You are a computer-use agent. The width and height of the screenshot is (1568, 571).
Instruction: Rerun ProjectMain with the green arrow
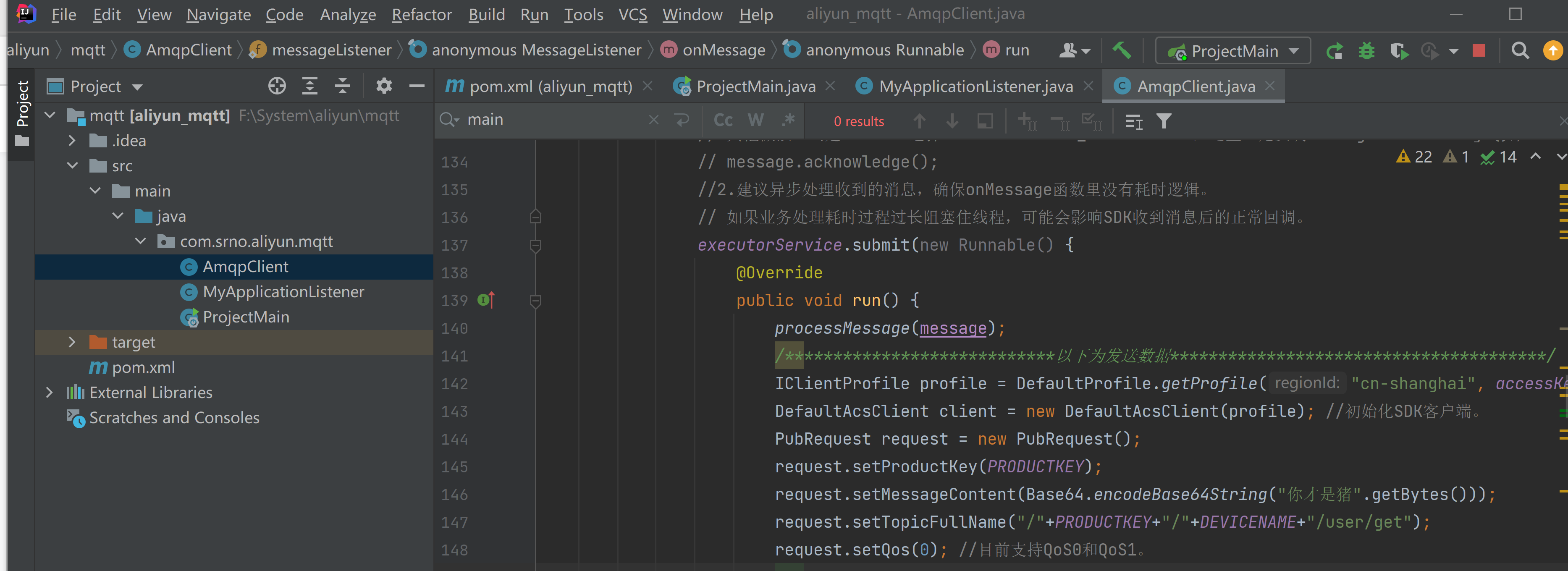[x=1334, y=50]
